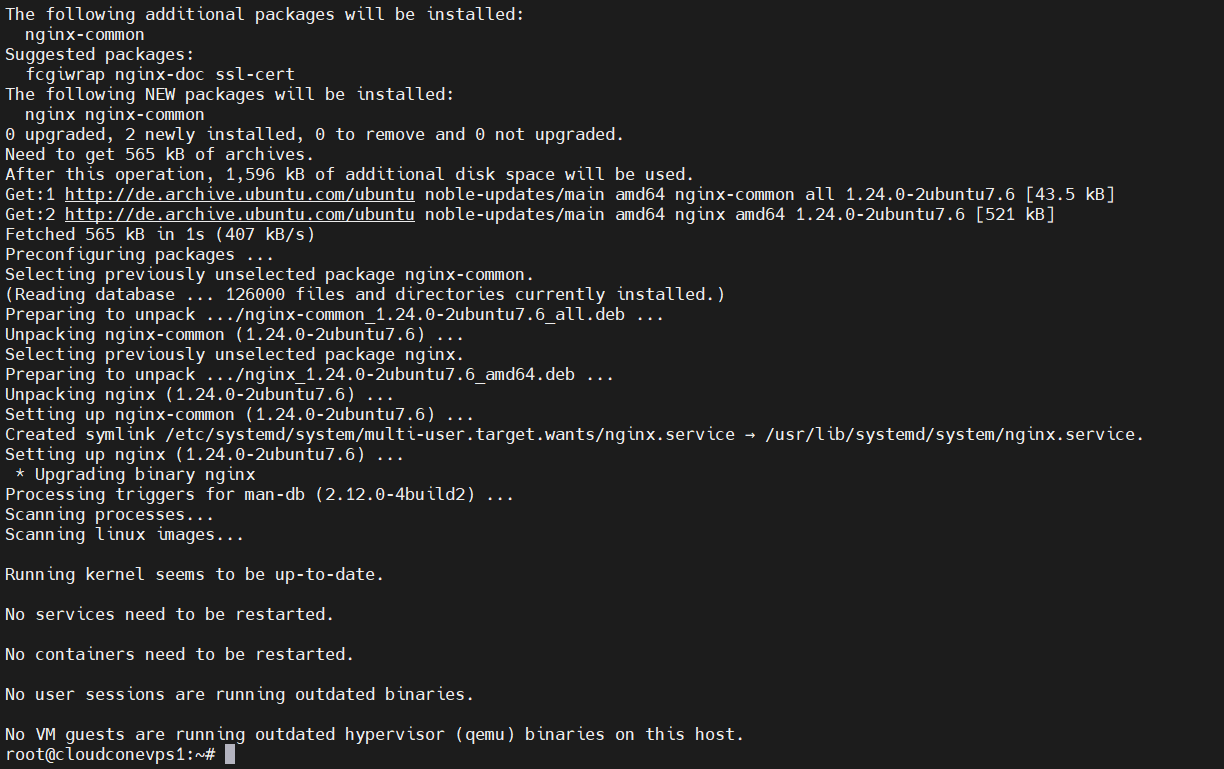
Task: Click "No services need to be restarted." message
Action: coord(169,614)
